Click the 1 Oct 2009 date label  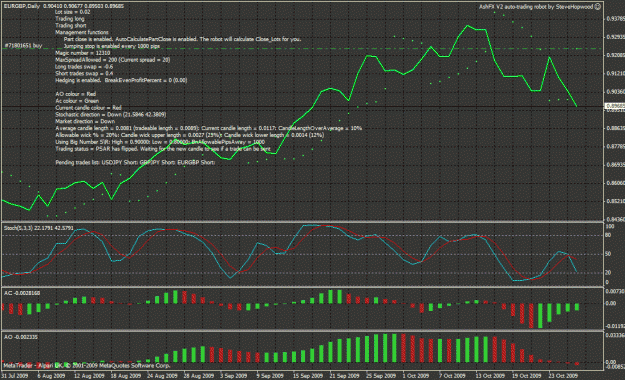(416, 376)
